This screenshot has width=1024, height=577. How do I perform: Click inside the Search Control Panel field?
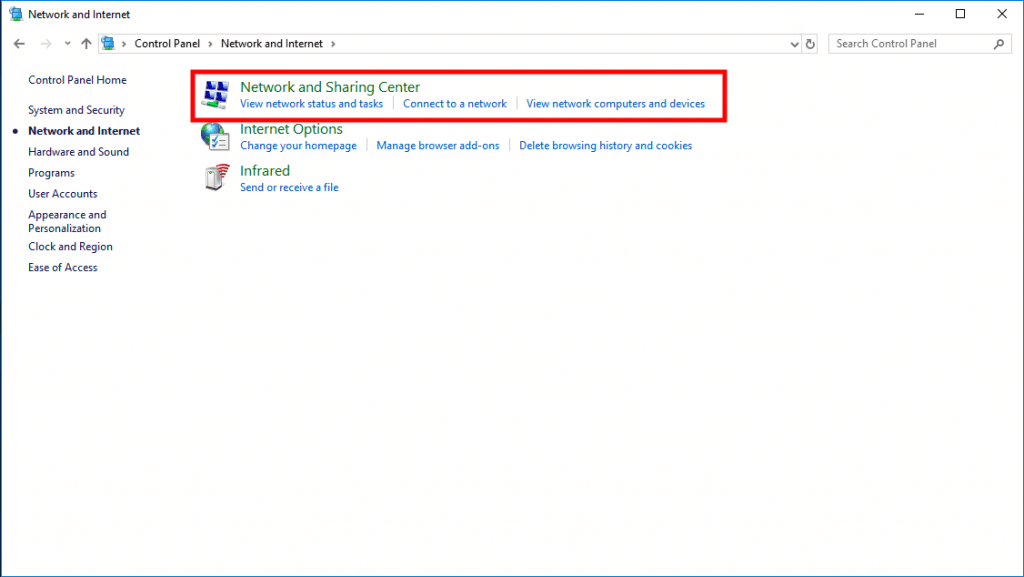910,43
